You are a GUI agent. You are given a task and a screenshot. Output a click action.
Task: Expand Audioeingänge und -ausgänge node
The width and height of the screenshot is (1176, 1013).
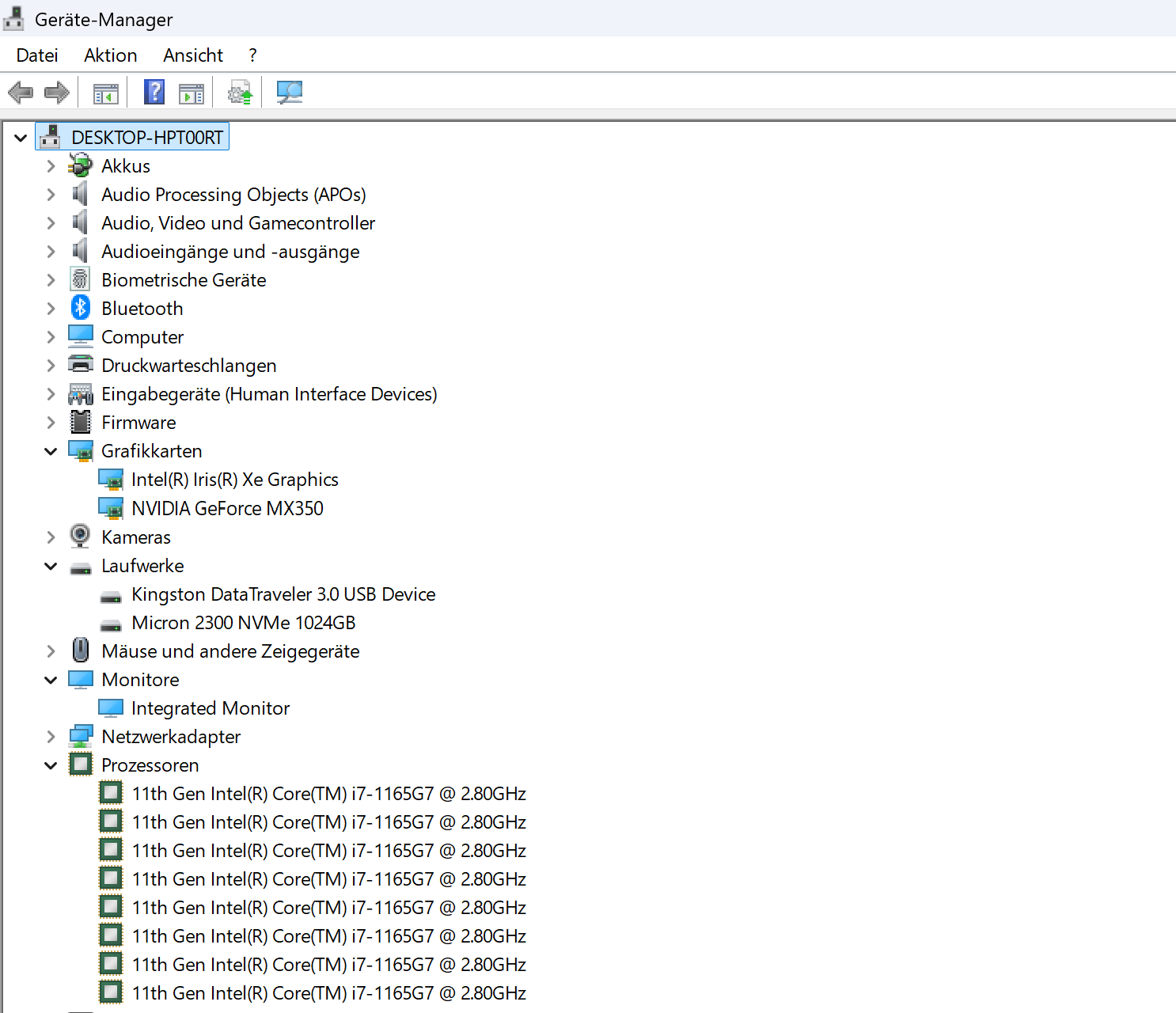tap(51, 252)
